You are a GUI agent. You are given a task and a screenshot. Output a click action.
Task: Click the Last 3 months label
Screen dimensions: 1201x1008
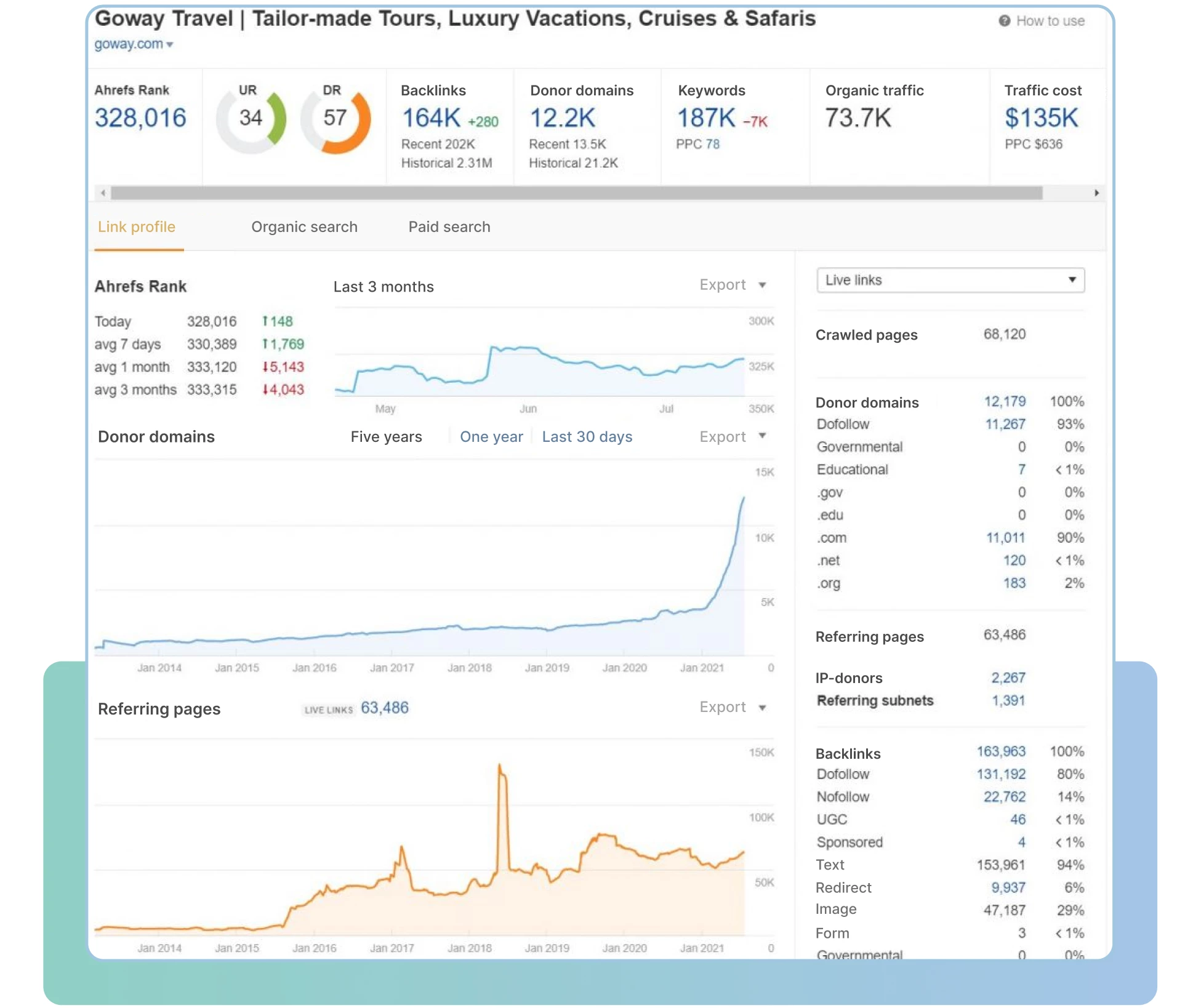click(384, 287)
